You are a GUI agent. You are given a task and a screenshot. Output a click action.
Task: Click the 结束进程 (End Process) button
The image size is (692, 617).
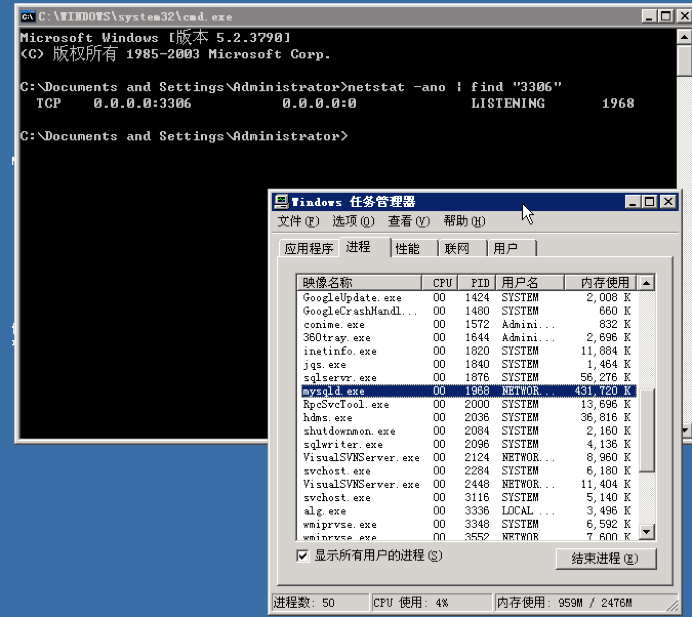click(x=597, y=558)
